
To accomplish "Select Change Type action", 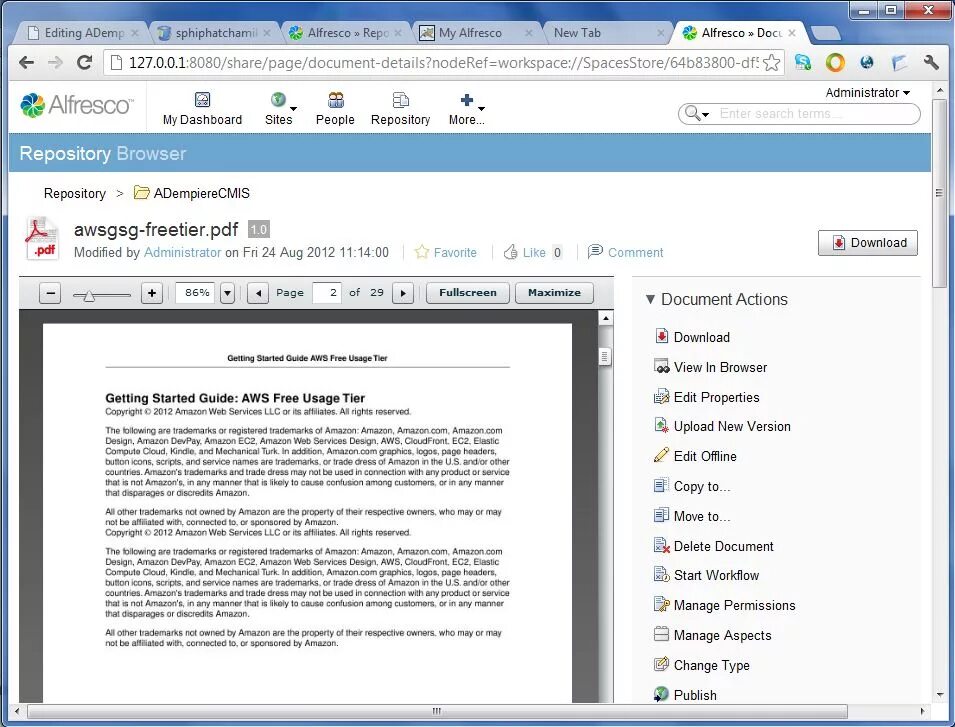I will coord(702,664).
